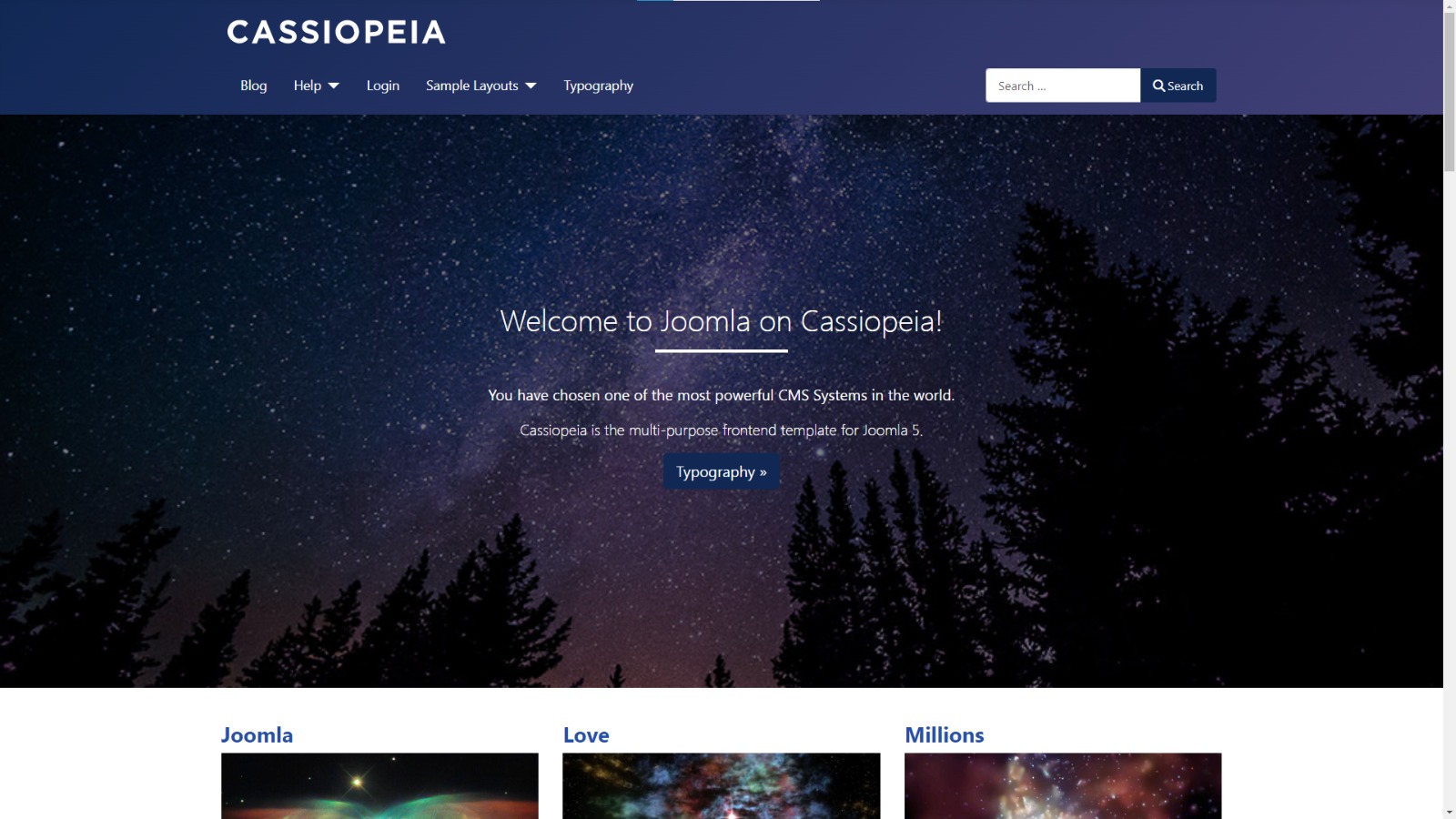Open the Help menu item
This screenshot has width=1456, height=819.
(308, 86)
